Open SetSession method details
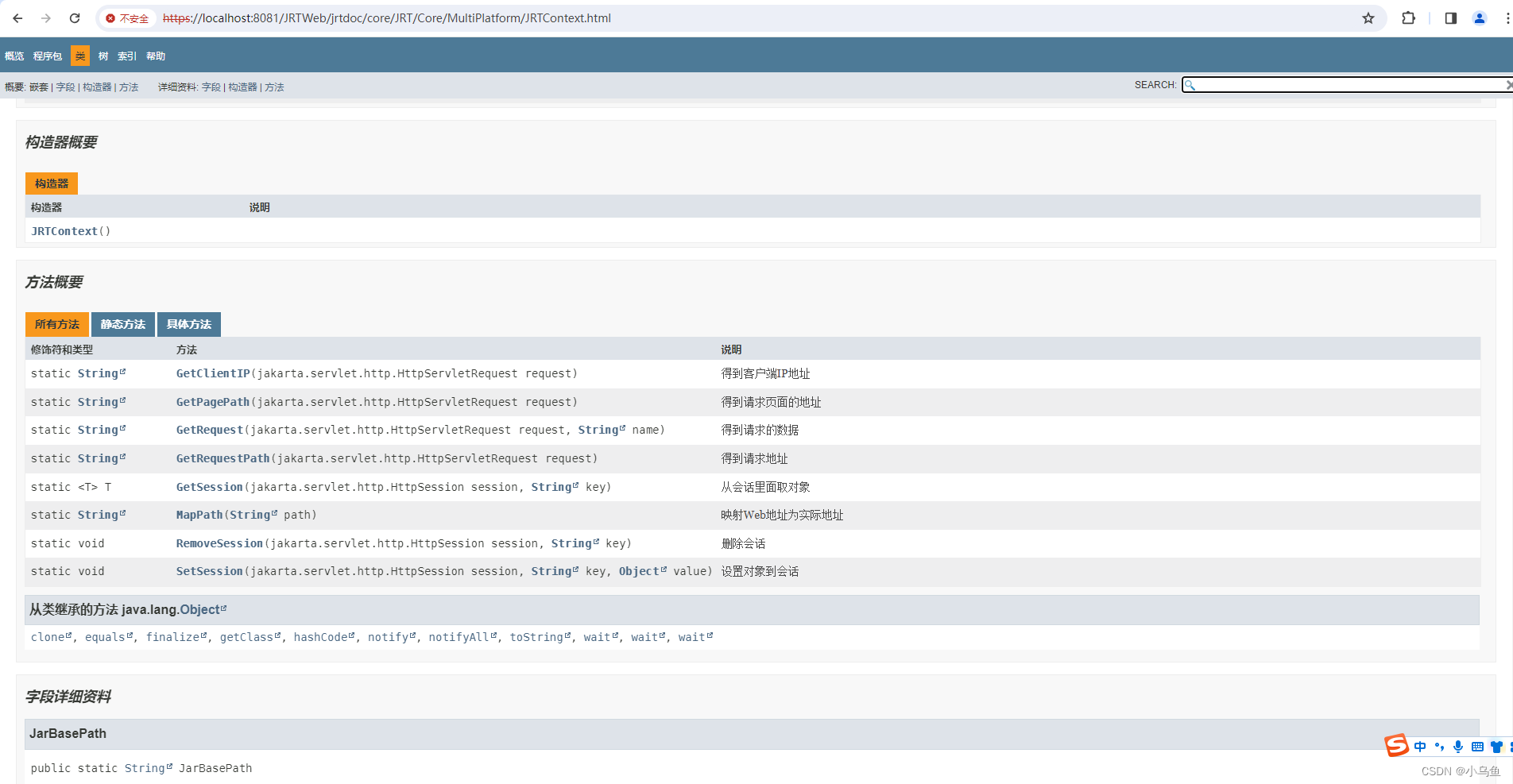1513x784 pixels. 210,571
